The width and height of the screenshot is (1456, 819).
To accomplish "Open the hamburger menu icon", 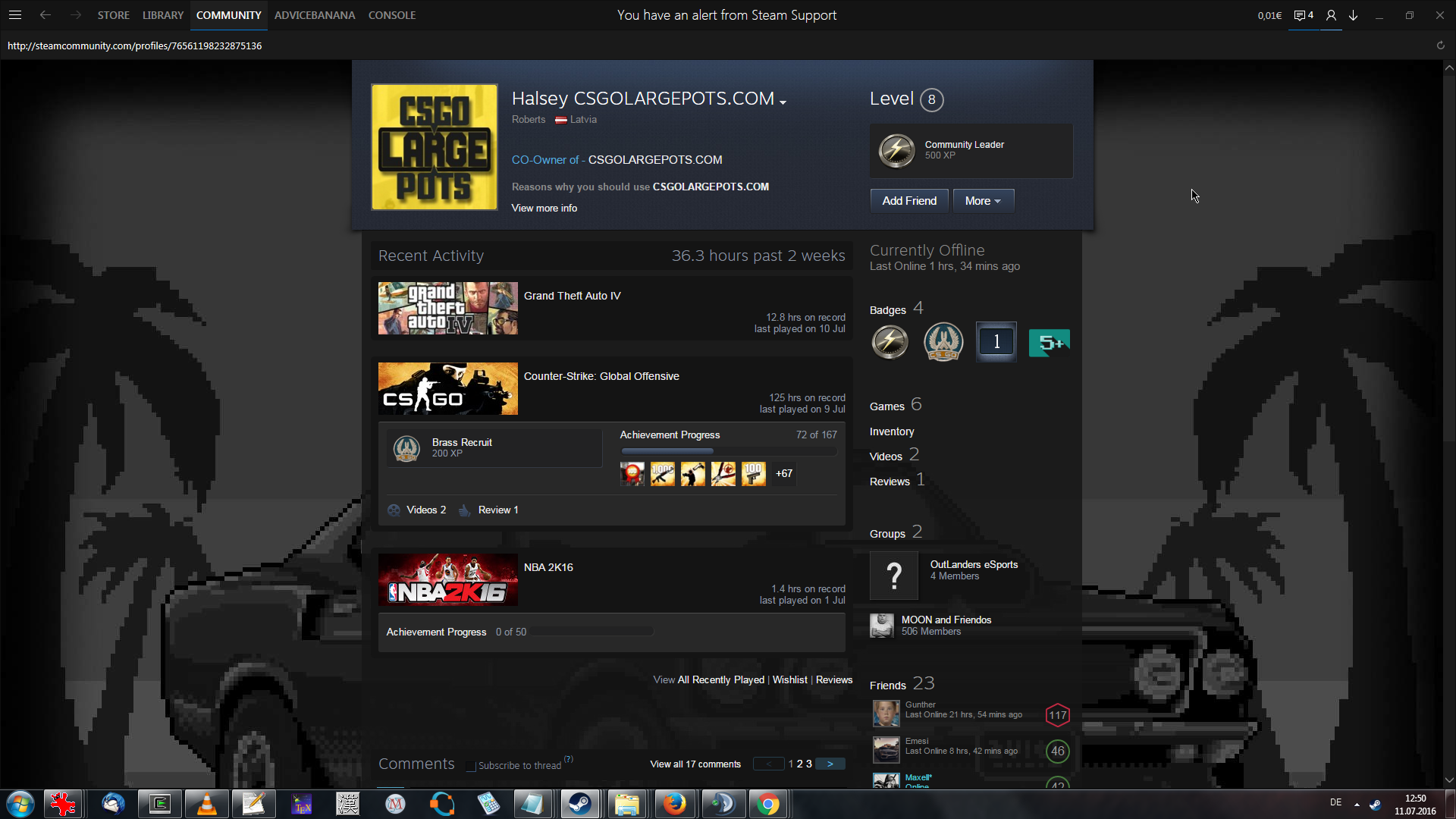I will [15, 15].
